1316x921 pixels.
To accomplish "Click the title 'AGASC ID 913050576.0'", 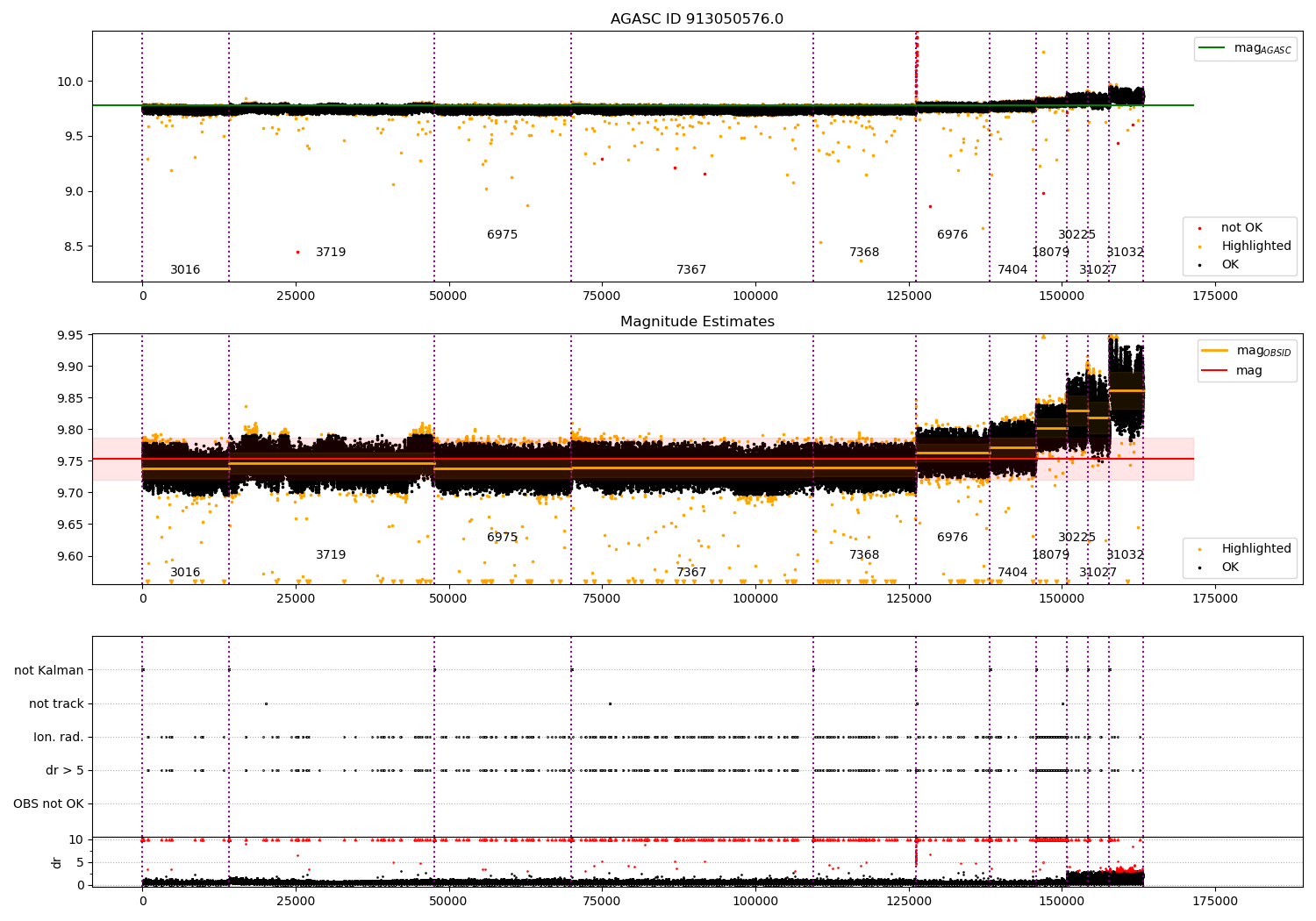I will (x=697, y=19).
